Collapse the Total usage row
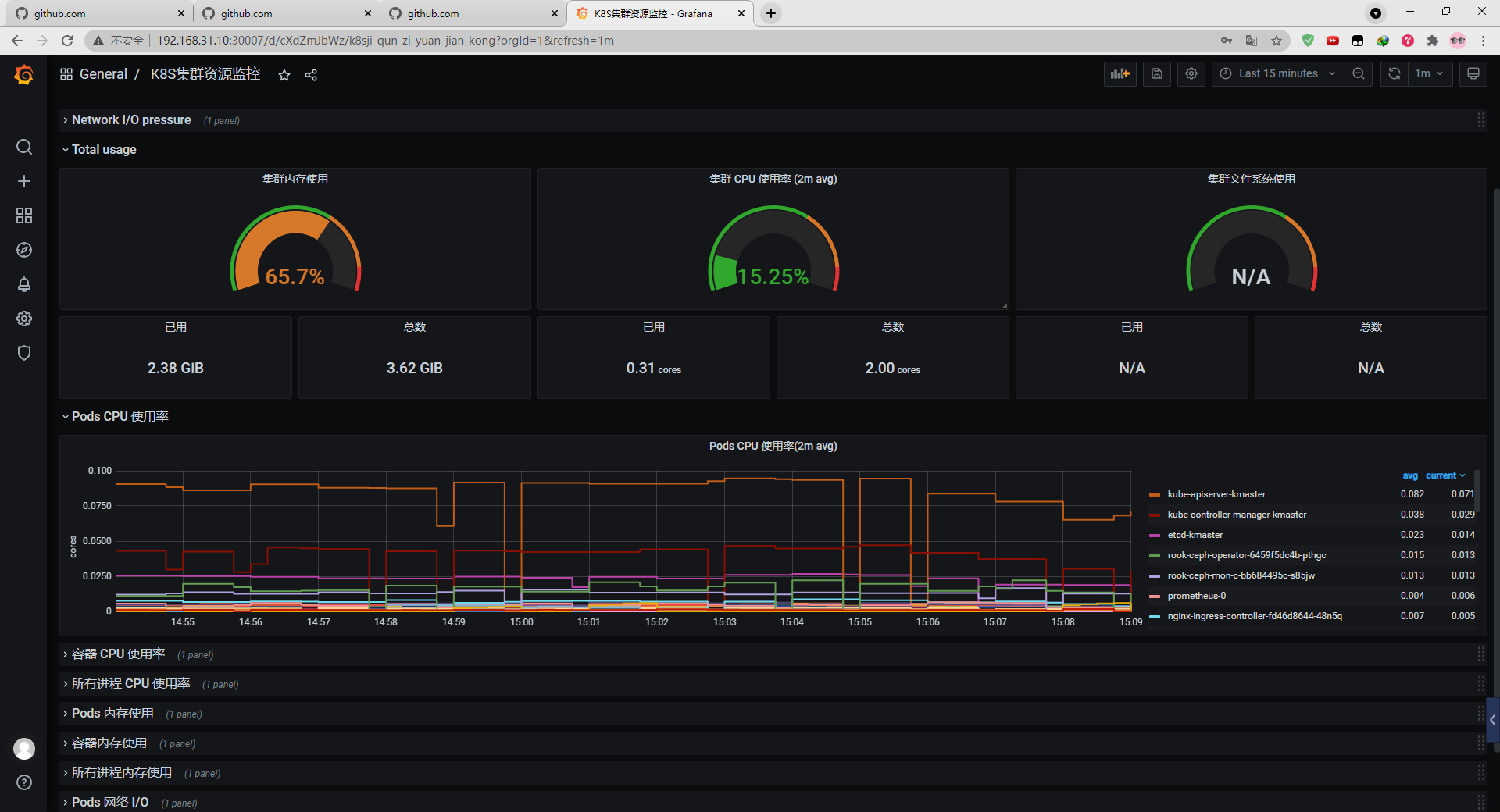Screen dimensions: 1500x812 coord(104,149)
